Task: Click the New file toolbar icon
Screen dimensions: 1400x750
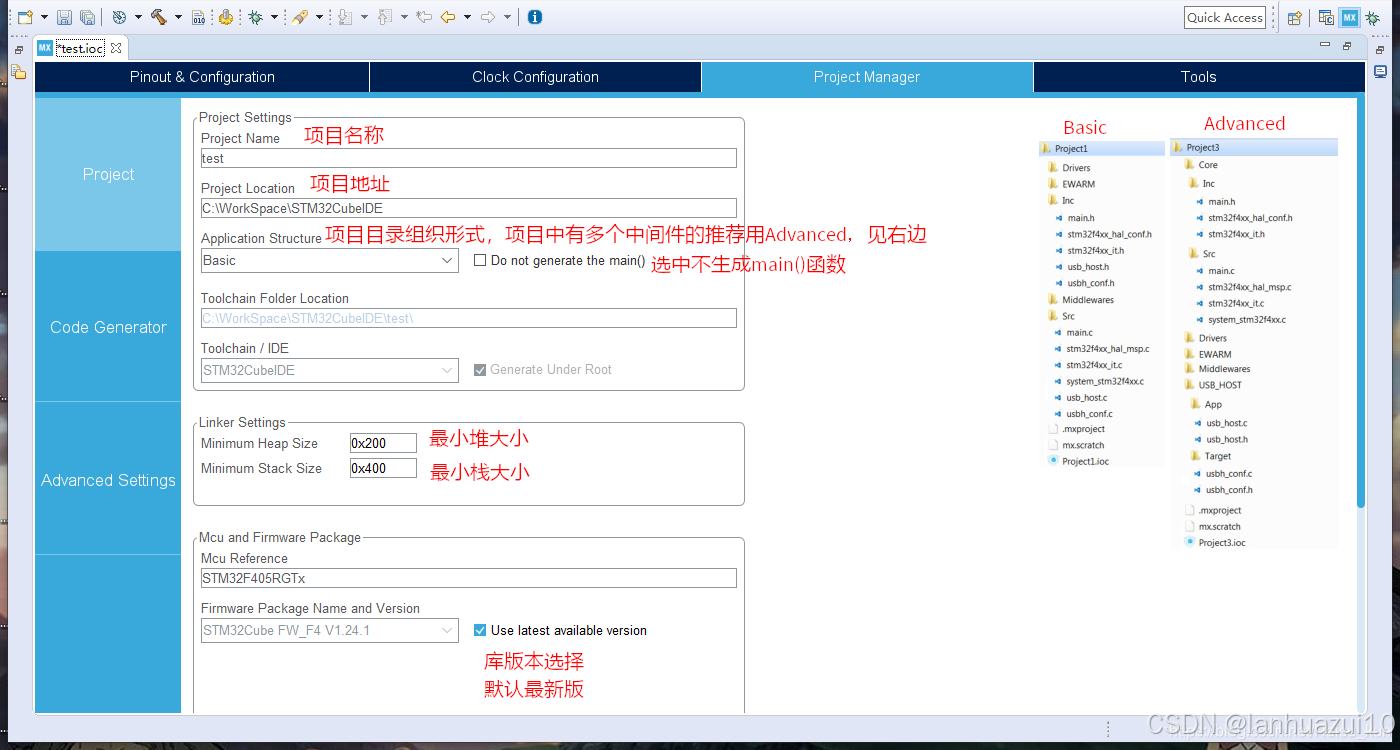Action: coord(24,17)
